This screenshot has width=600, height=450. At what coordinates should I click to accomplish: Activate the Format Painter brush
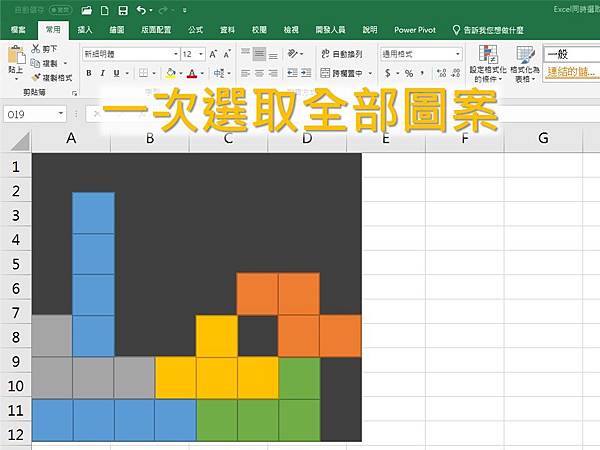point(36,78)
